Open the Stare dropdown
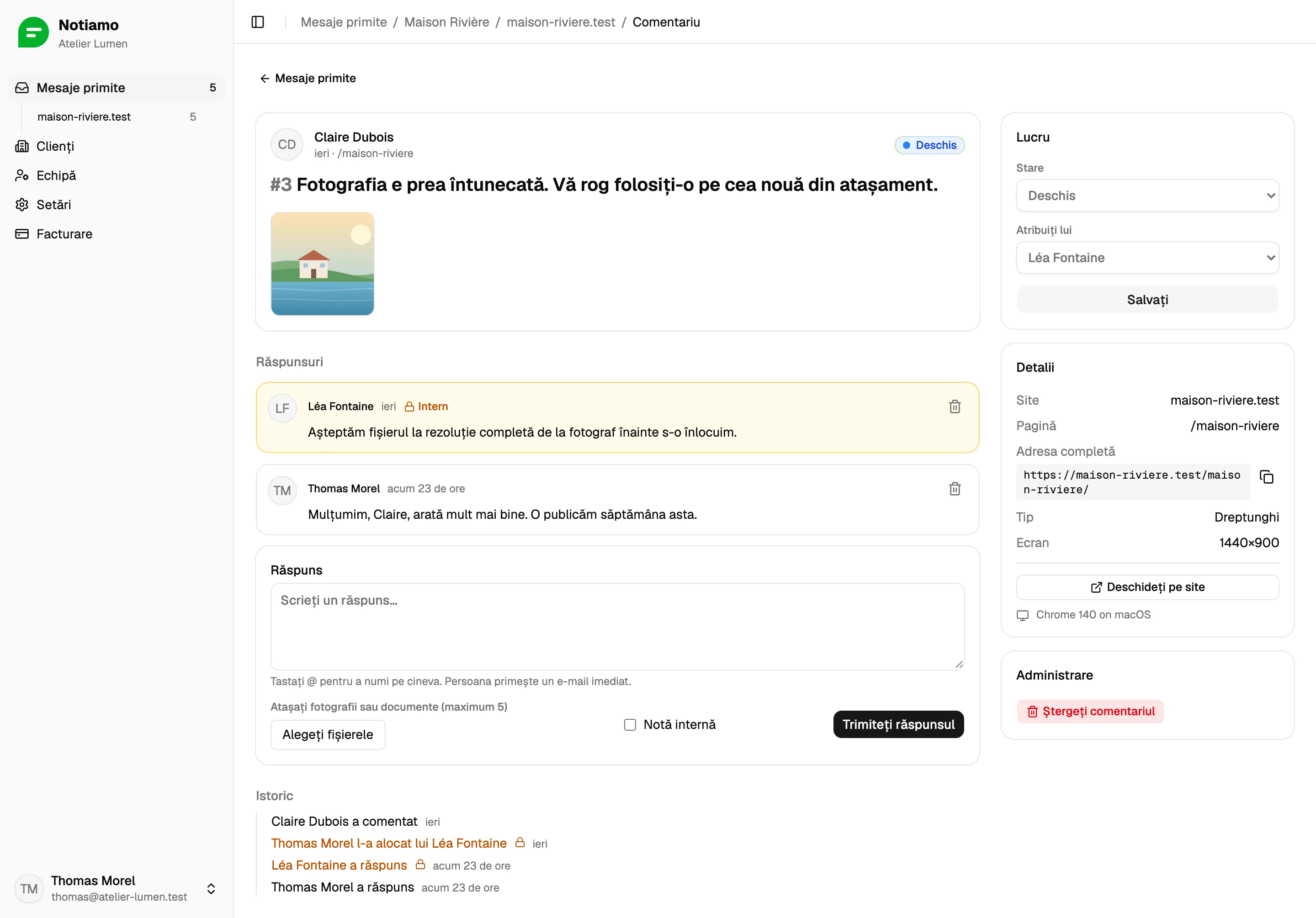This screenshot has width=1316, height=918. point(1147,195)
